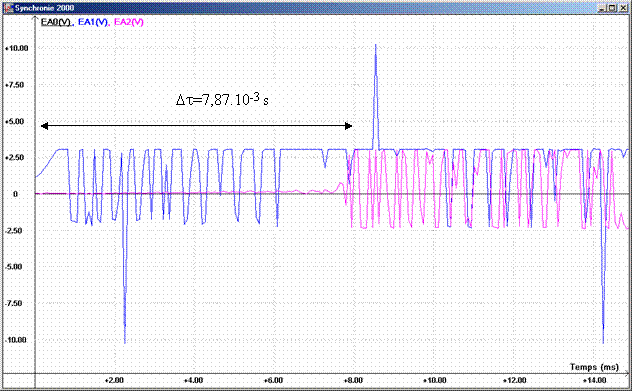Viewport: 632px width, 391px height.
Task: Click the +4.00 time axis label
Action: [x=193, y=380]
